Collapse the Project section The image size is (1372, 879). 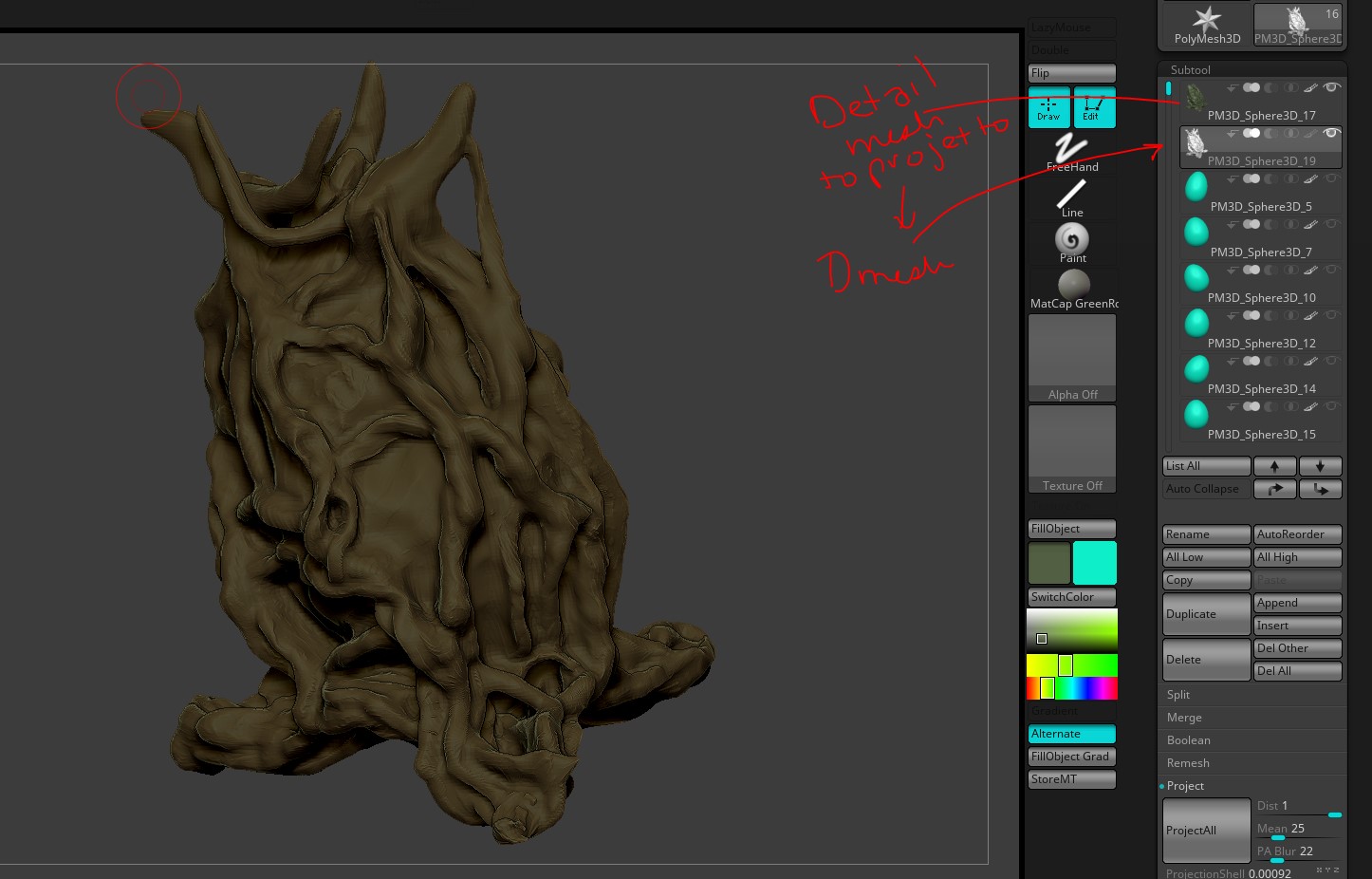1185,786
